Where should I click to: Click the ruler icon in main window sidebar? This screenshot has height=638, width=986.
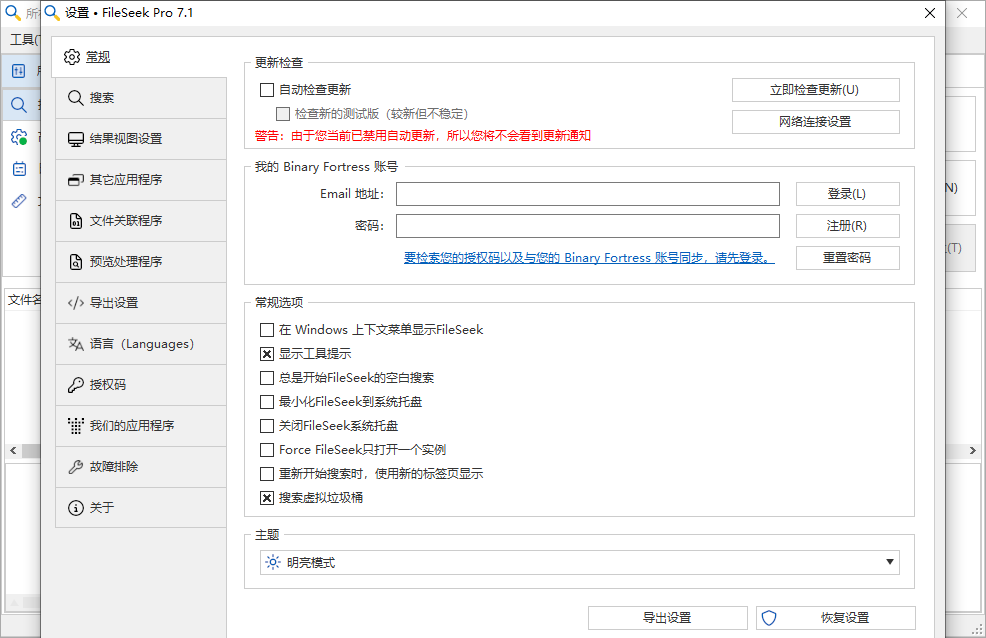click(x=19, y=201)
